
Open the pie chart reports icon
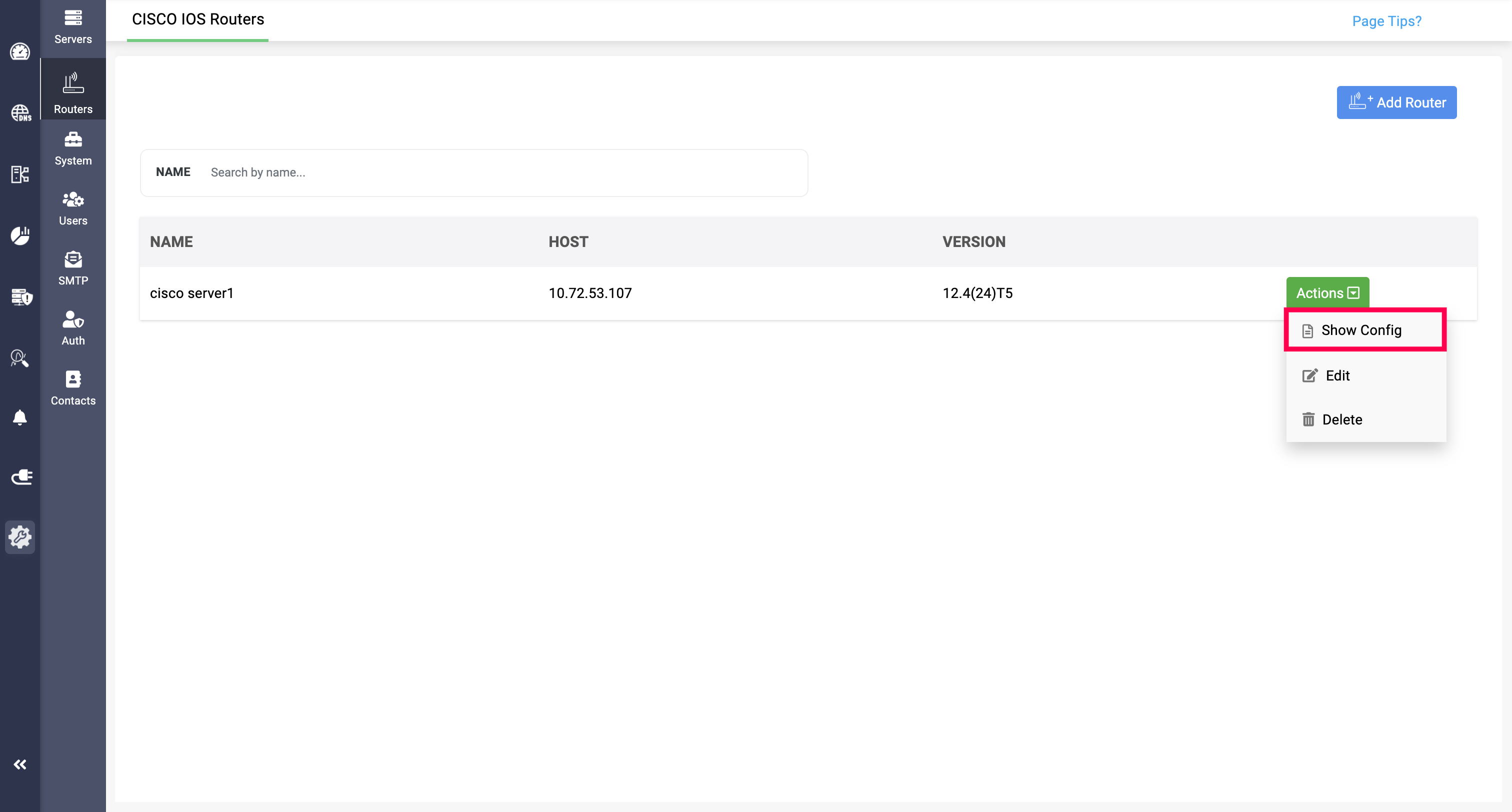pyautogui.click(x=20, y=235)
